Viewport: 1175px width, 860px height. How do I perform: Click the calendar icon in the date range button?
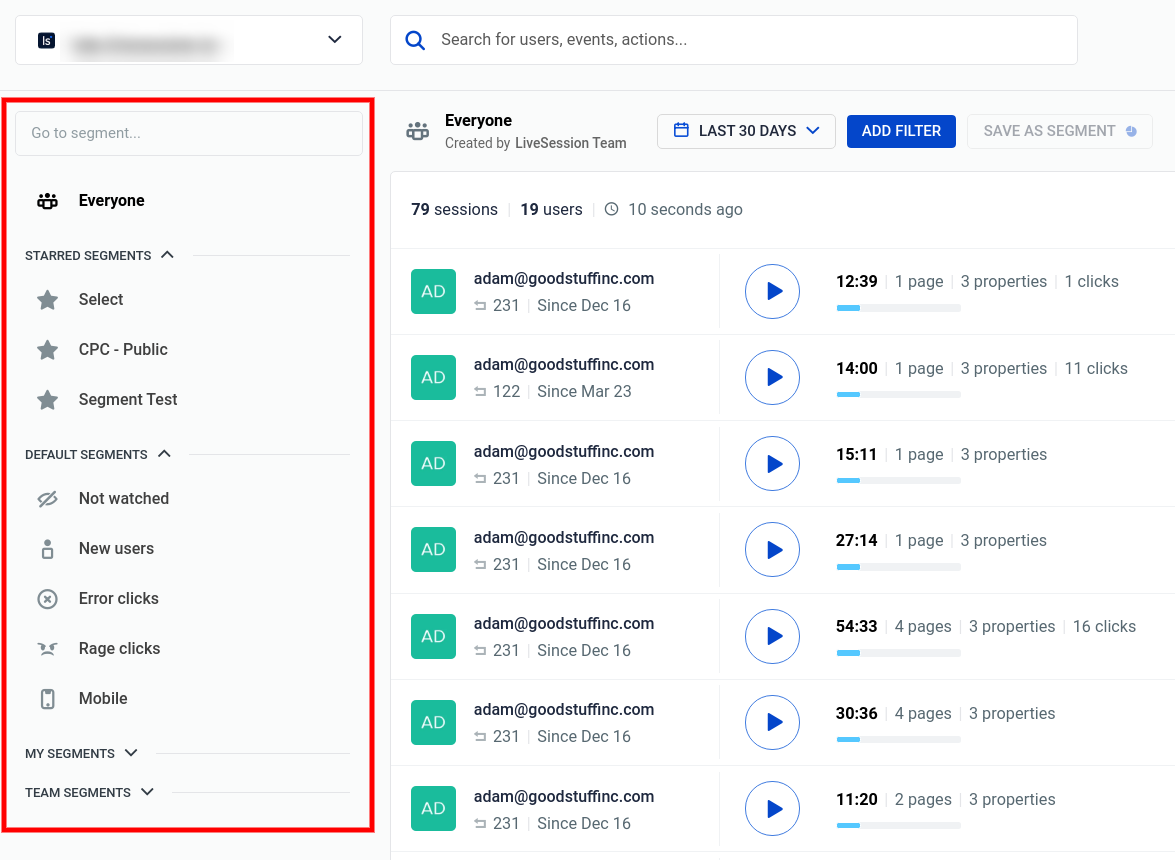681,130
